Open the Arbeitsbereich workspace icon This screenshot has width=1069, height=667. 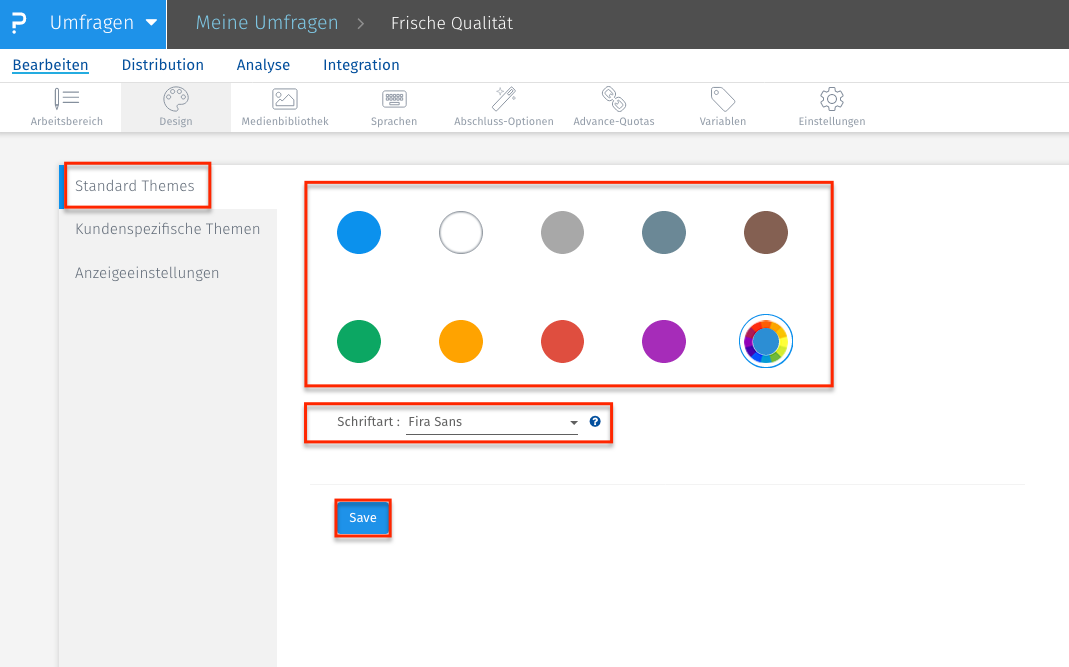pos(67,105)
